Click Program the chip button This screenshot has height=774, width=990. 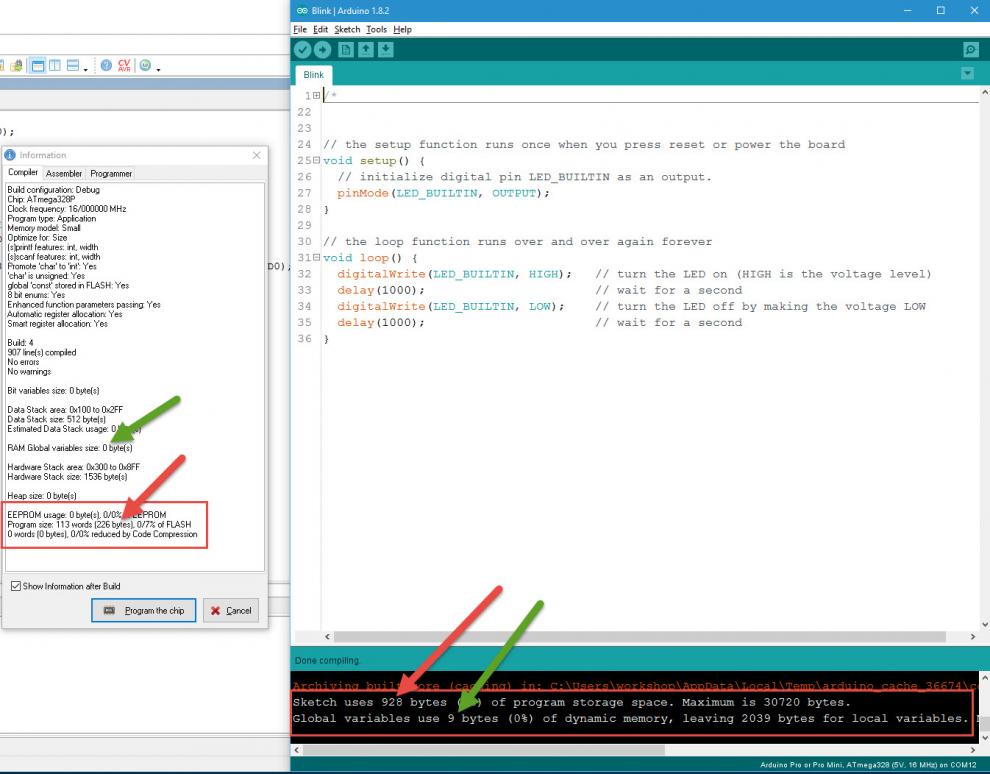143,610
